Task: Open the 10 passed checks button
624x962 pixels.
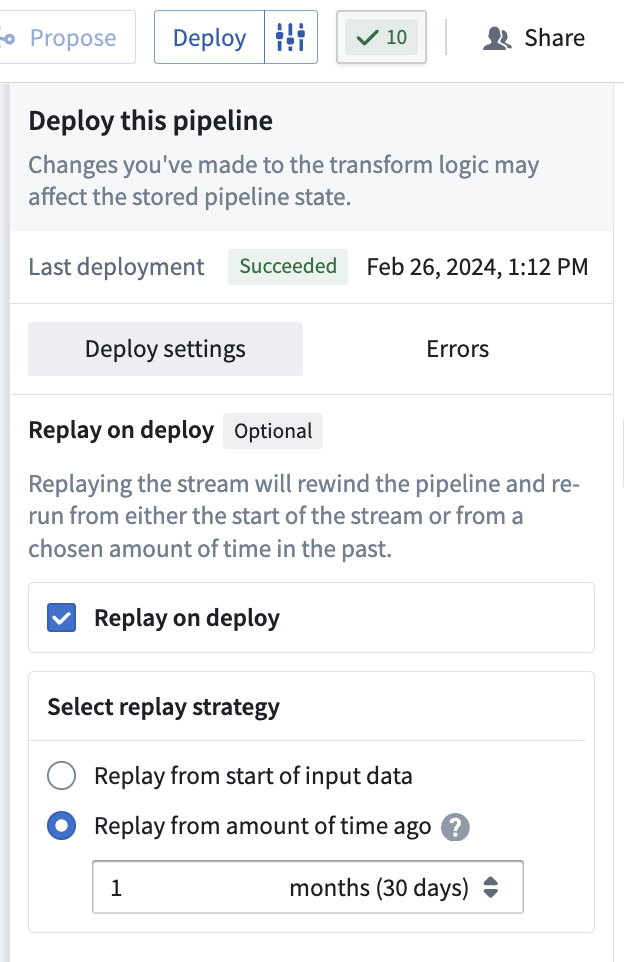Action: (381, 37)
